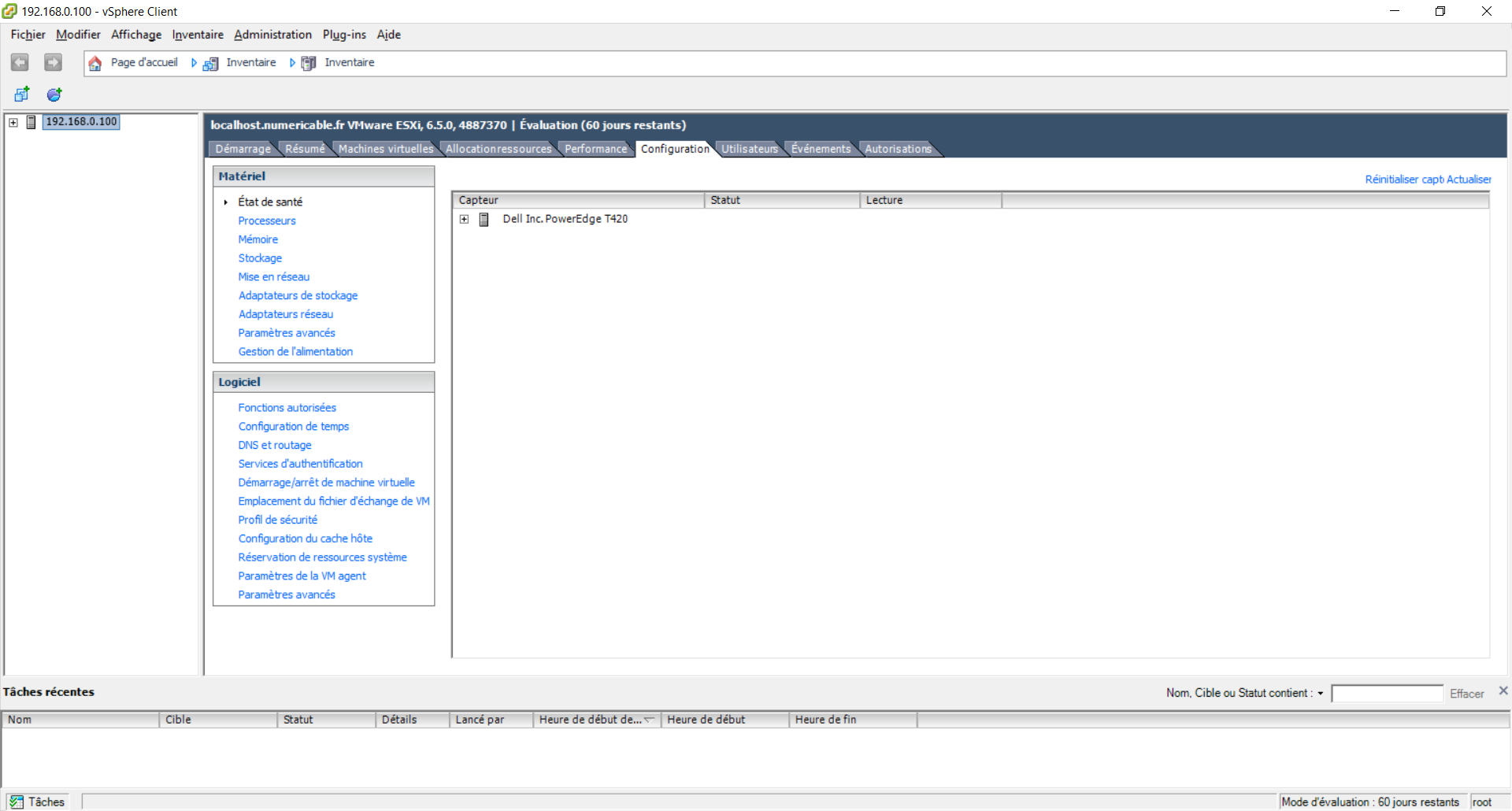Expand the 192.168.0.100 host tree node

13,122
